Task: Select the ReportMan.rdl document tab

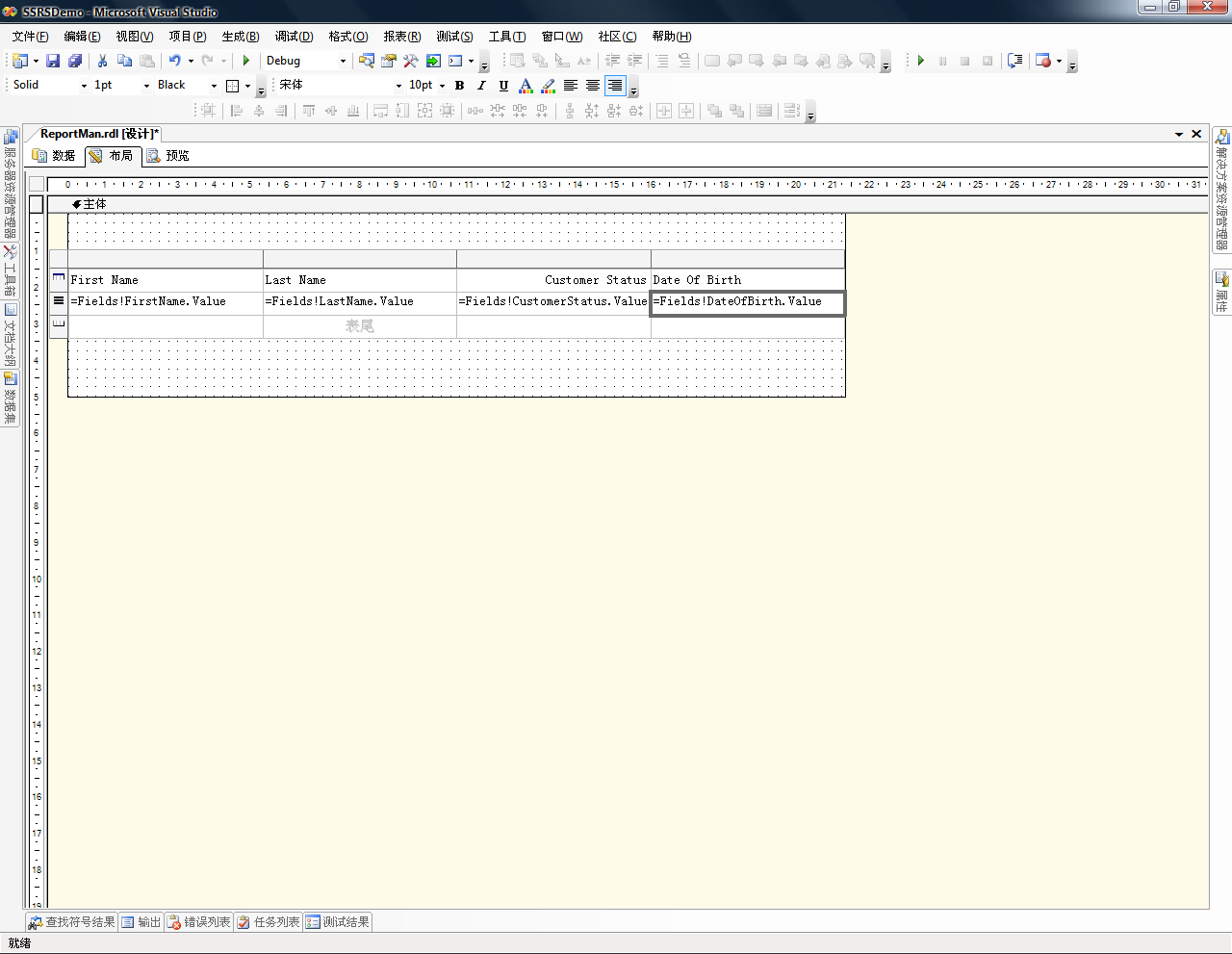Action: pos(99,134)
